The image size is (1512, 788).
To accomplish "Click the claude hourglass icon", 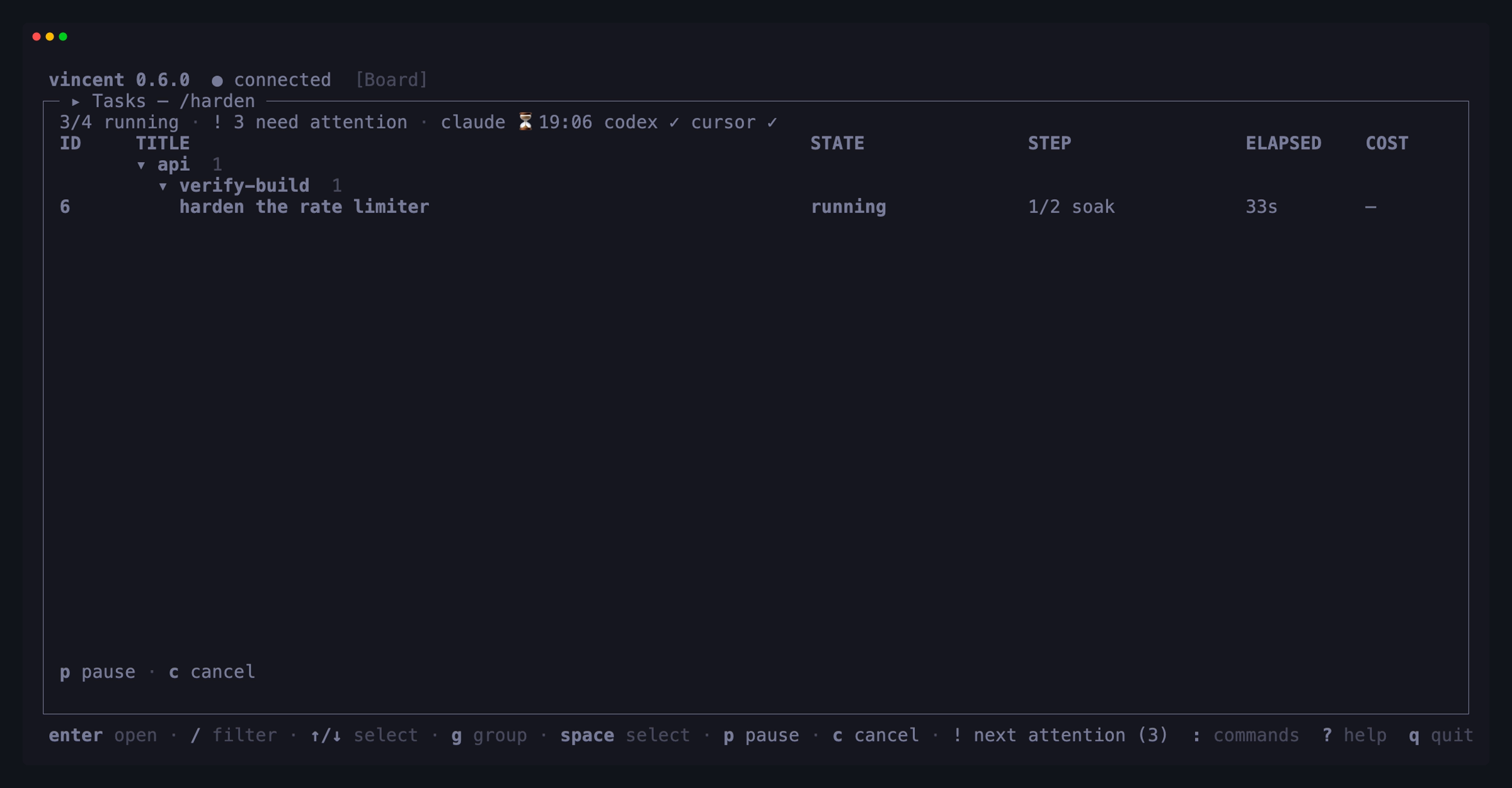I will 525,122.
